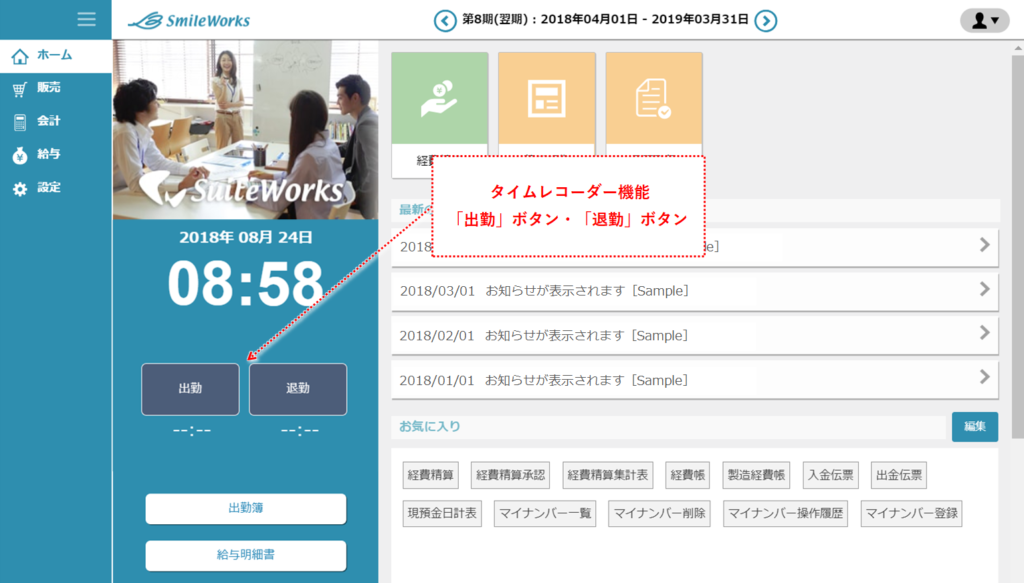Image resolution: width=1024 pixels, height=583 pixels.
Task: Click the orange approved document tile
Action: 654,99
